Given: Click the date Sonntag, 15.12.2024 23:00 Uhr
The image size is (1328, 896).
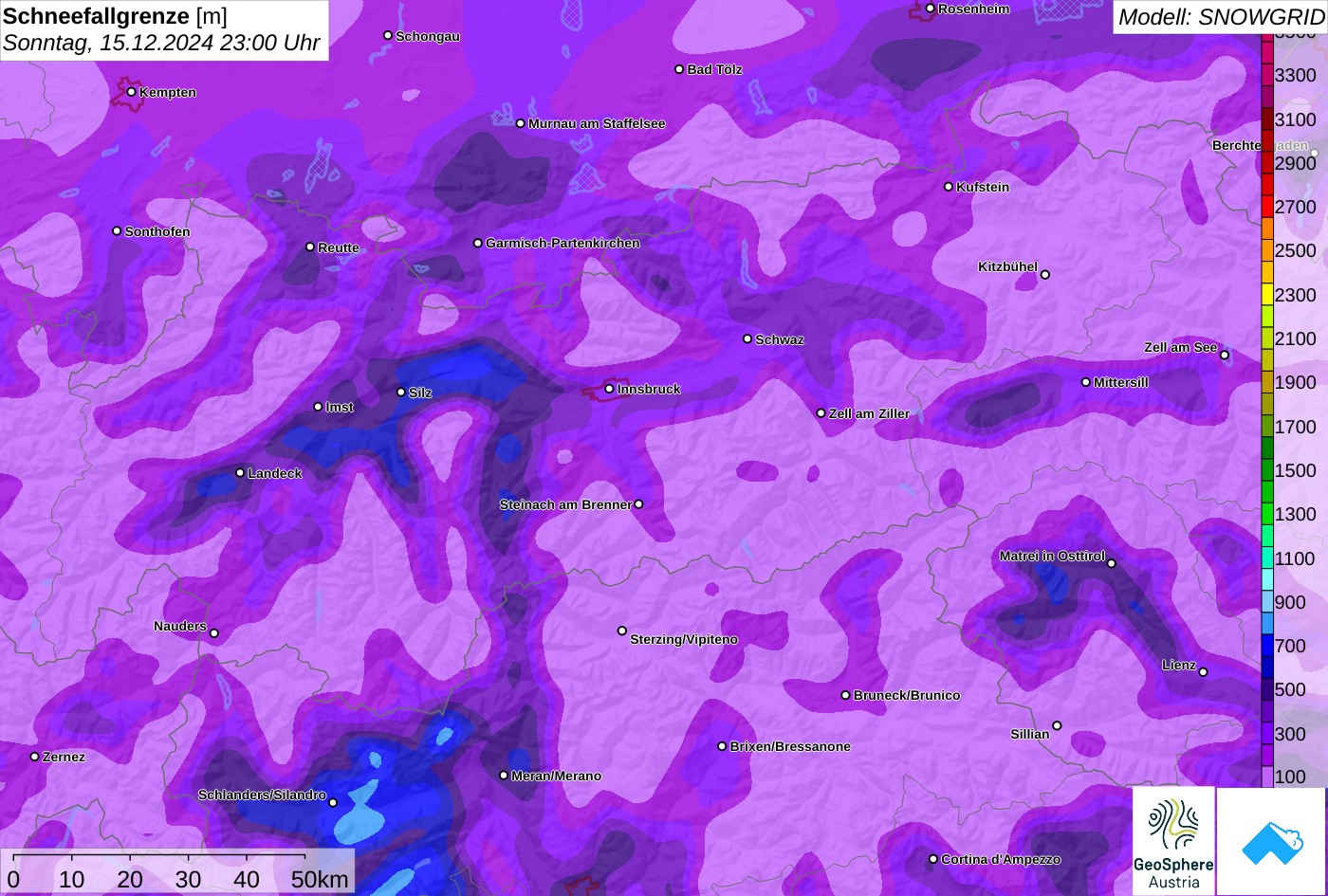Looking at the screenshot, I should [161, 44].
